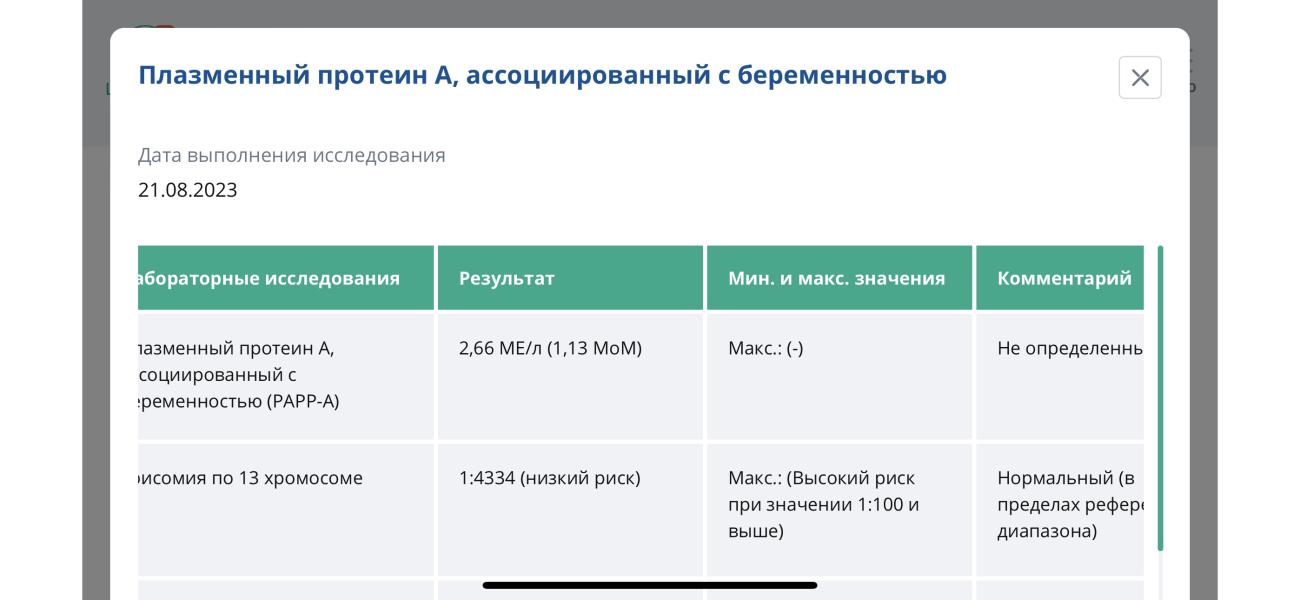Click the dimmed site logo behind dialog

click(153, 27)
